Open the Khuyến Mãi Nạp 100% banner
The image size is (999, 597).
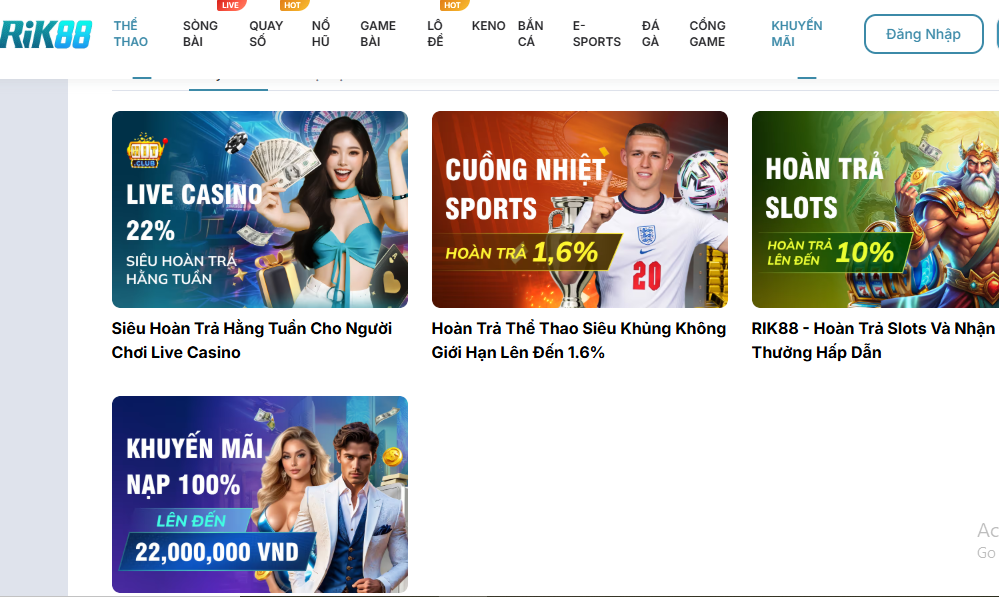pos(260,494)
